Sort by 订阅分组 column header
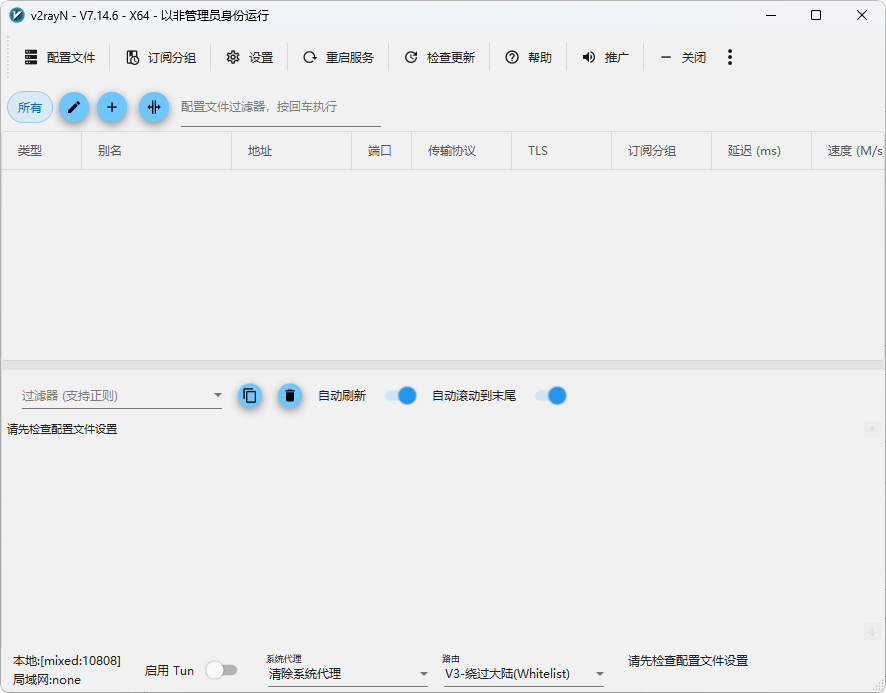Viewport: 886px width, 693px height. click(661, 151)
